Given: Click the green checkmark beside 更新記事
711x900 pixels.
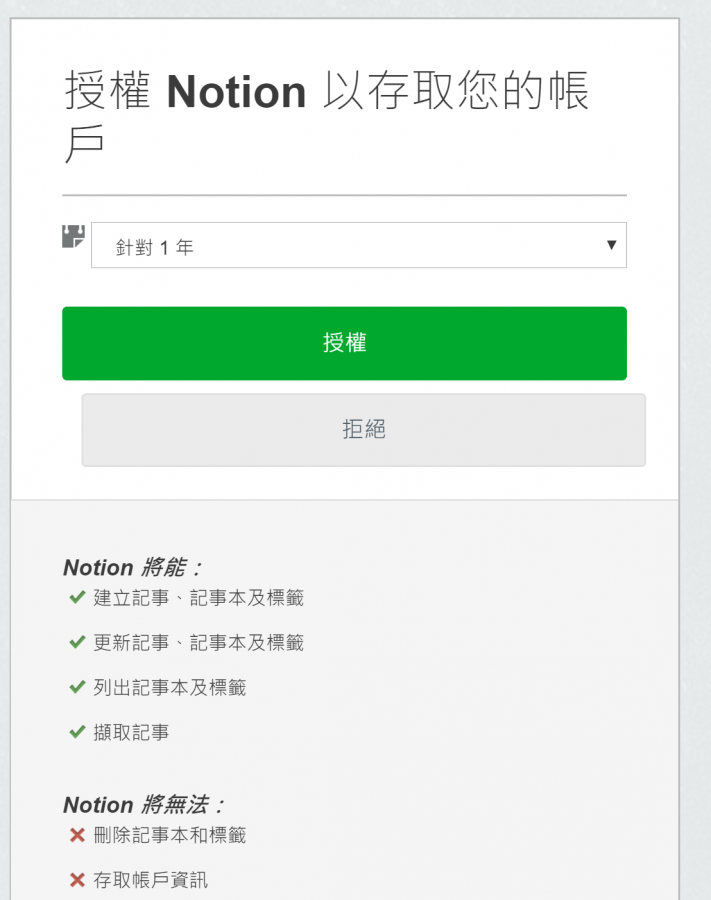Looking at the screenshot, I should (77, 642).
